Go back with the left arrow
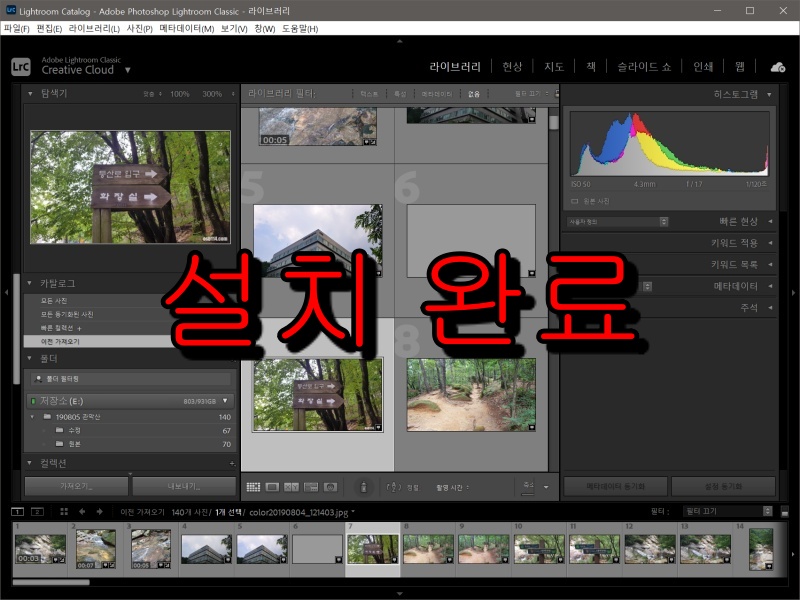Viewport: 800px width, 600px height. tap(82, 511)
